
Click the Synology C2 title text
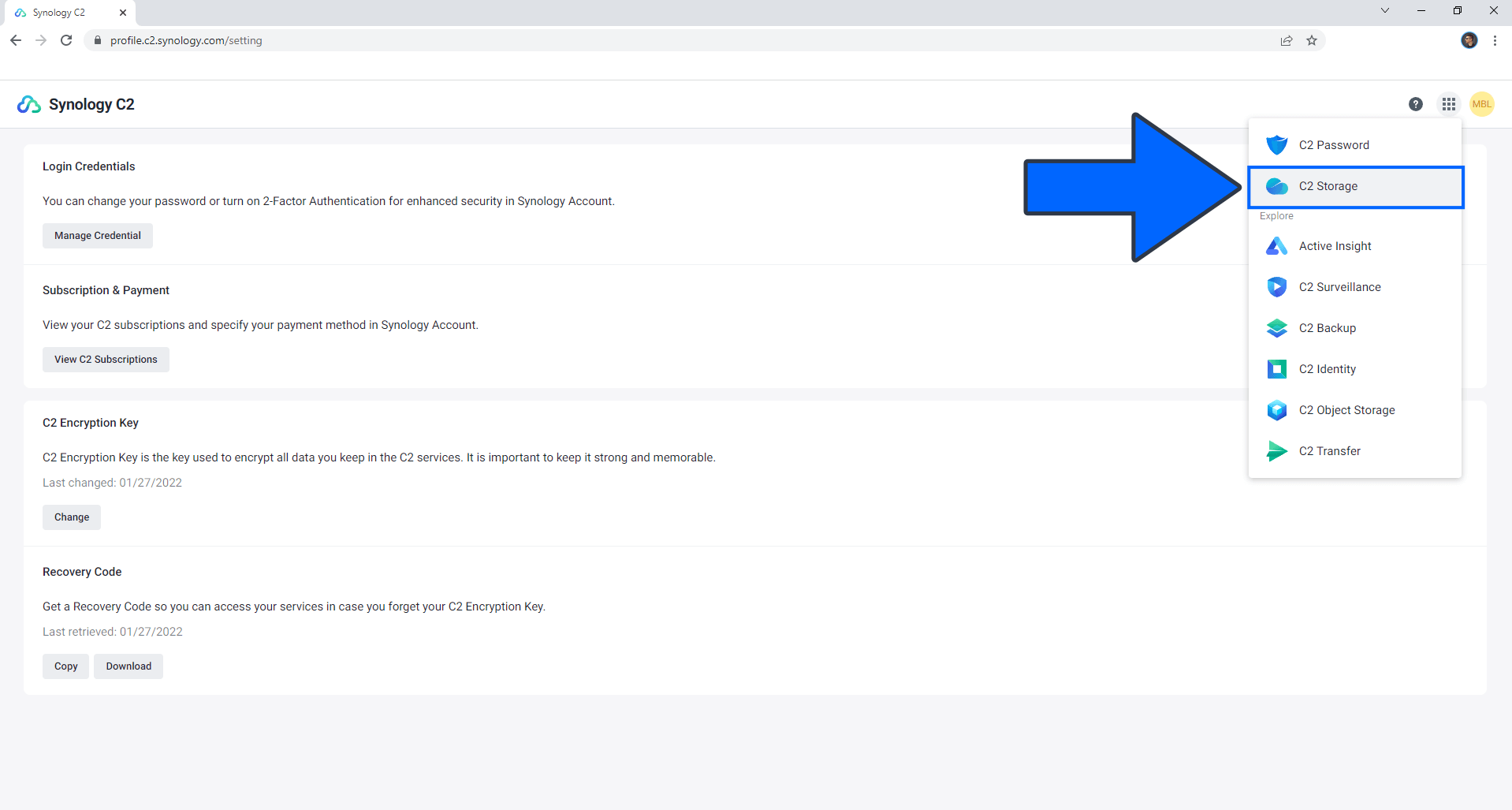tap(91, 104)
